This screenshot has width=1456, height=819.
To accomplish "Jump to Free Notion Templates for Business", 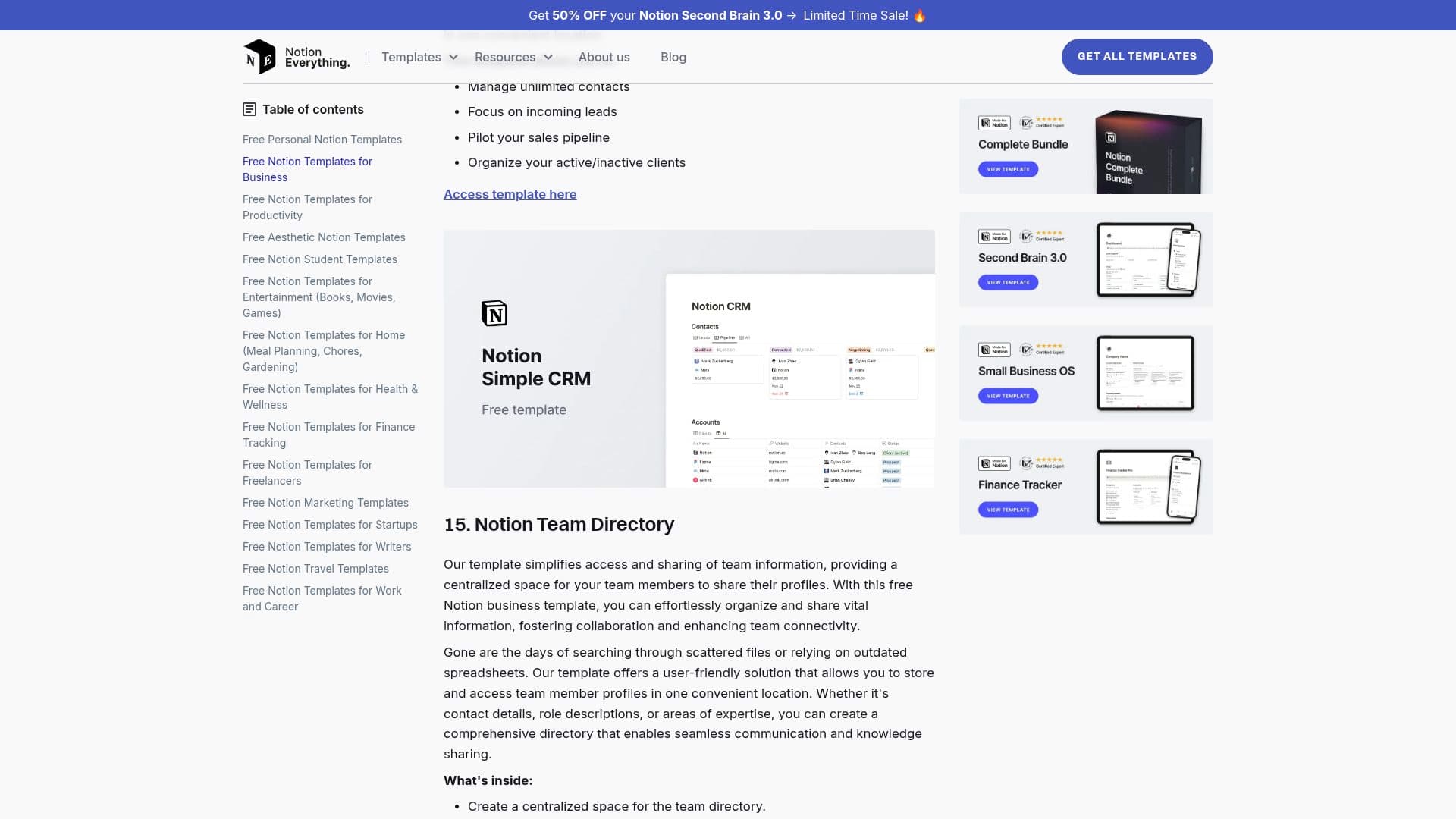I will (x=307, y=169).
